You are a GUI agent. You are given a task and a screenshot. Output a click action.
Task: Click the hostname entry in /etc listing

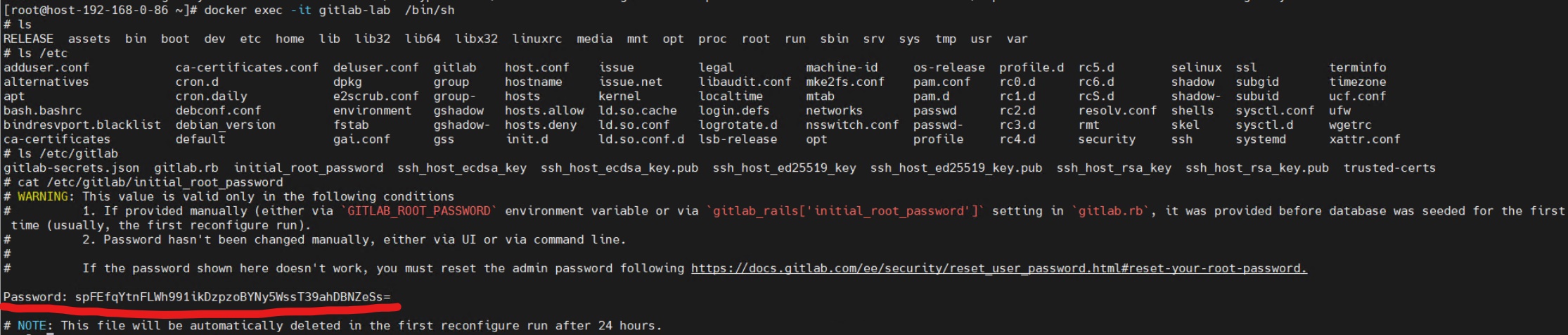(x=533, y=82)
